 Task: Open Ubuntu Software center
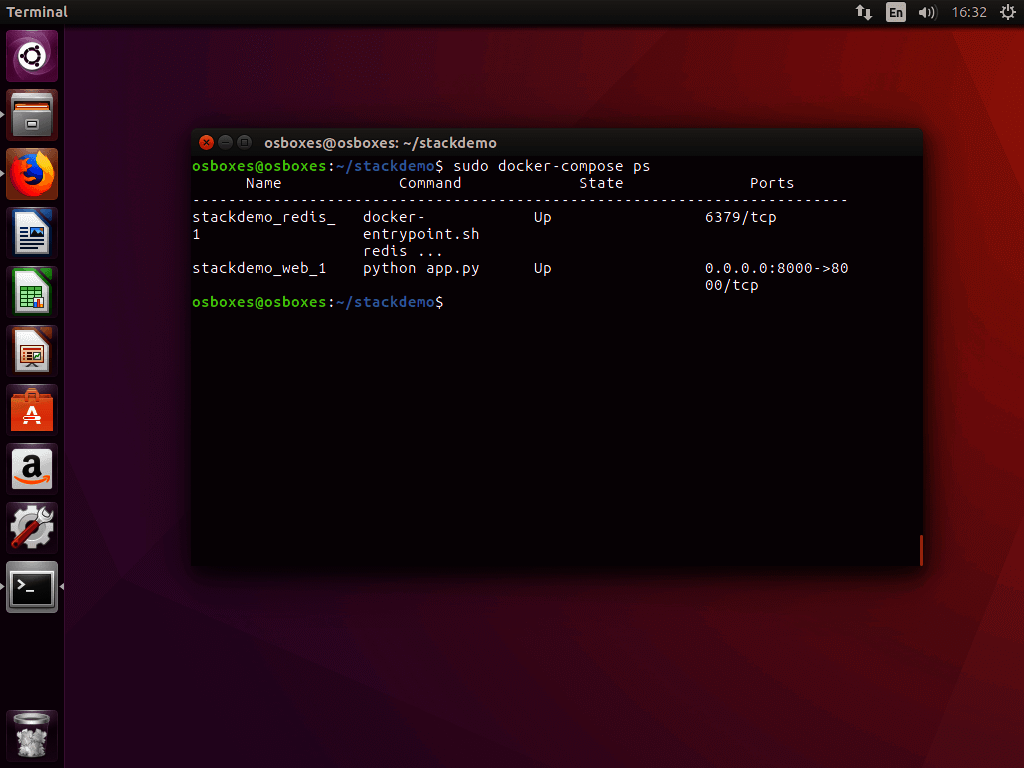click(x=32, y=410)
